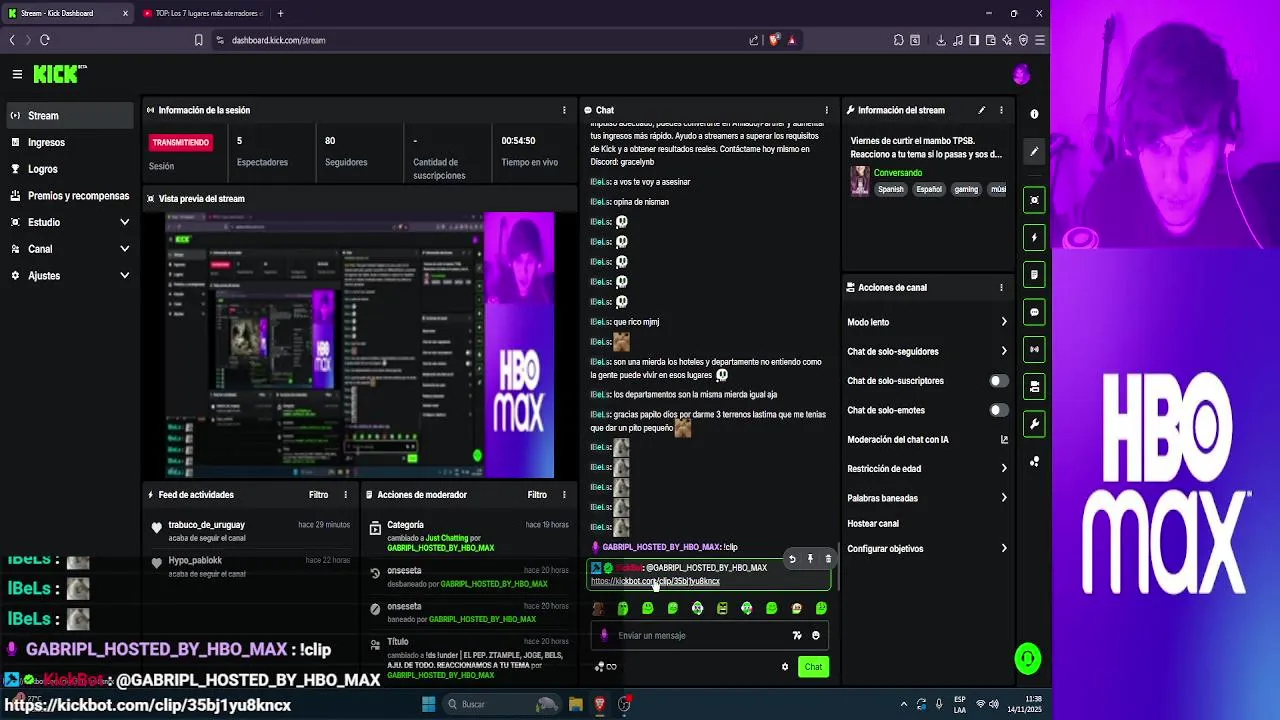Open the three-dot menu of the Chat panel

click(826, 110)
